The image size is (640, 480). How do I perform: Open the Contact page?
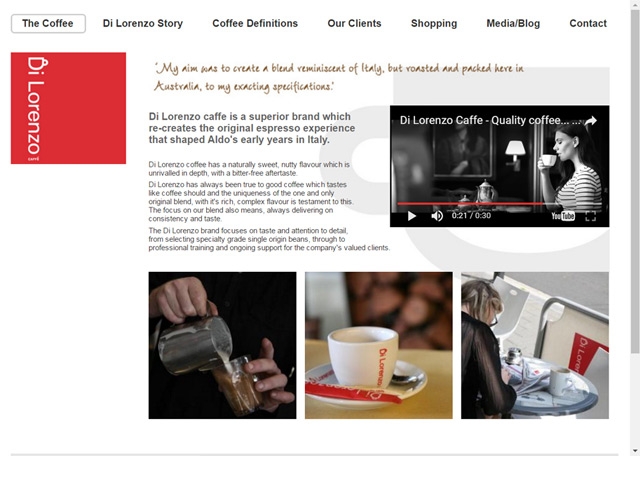pos(588,23)
